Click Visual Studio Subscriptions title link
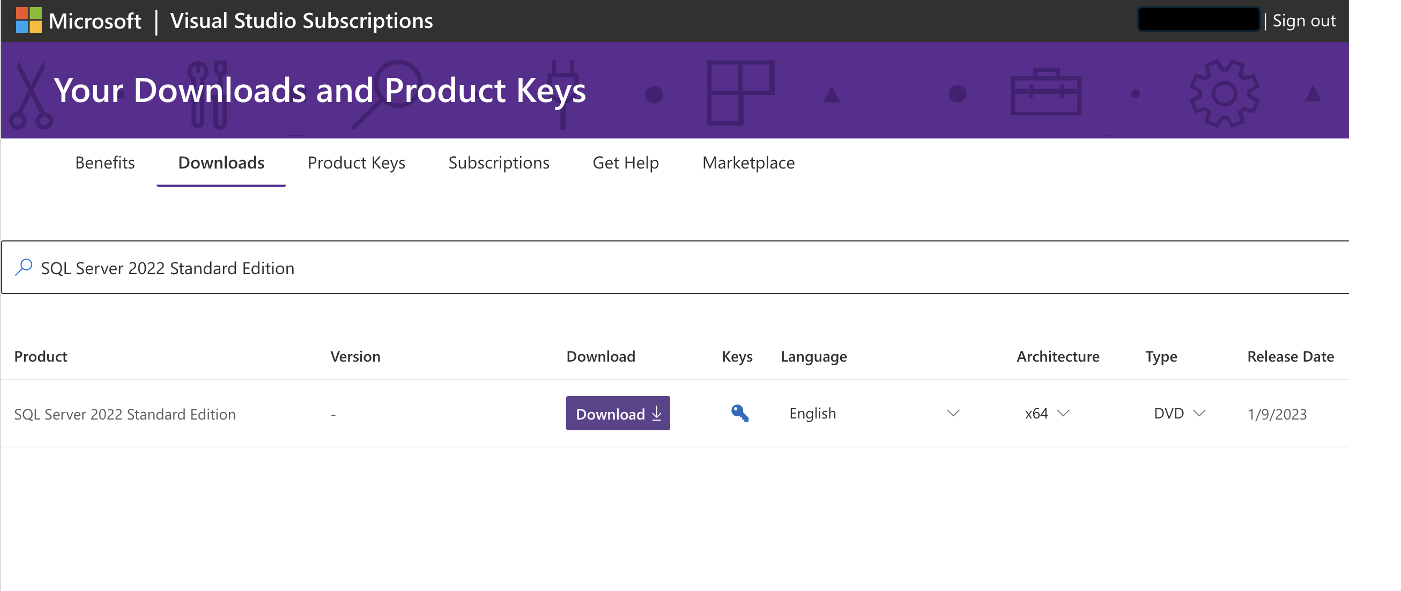Screen dimensions: 1401x591 (x=302, y=21)
